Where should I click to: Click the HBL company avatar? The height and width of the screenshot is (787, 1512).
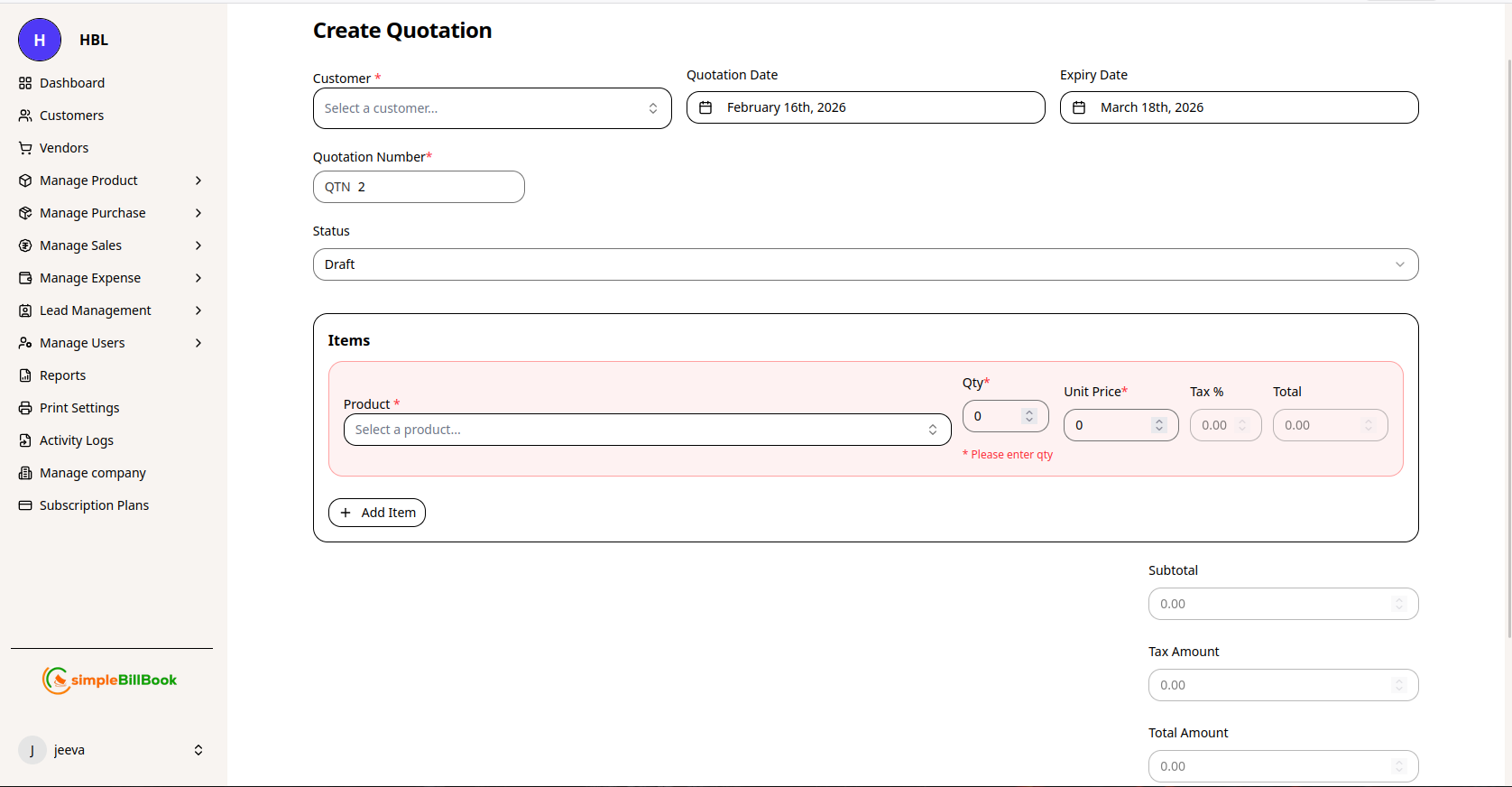point(40,40)
